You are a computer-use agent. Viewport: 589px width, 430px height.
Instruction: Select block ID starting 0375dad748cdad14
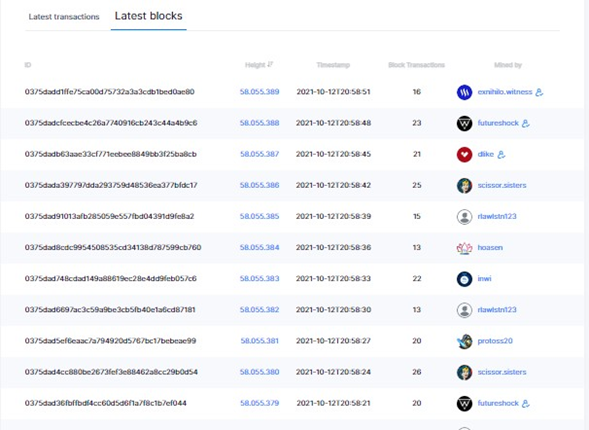110,279
